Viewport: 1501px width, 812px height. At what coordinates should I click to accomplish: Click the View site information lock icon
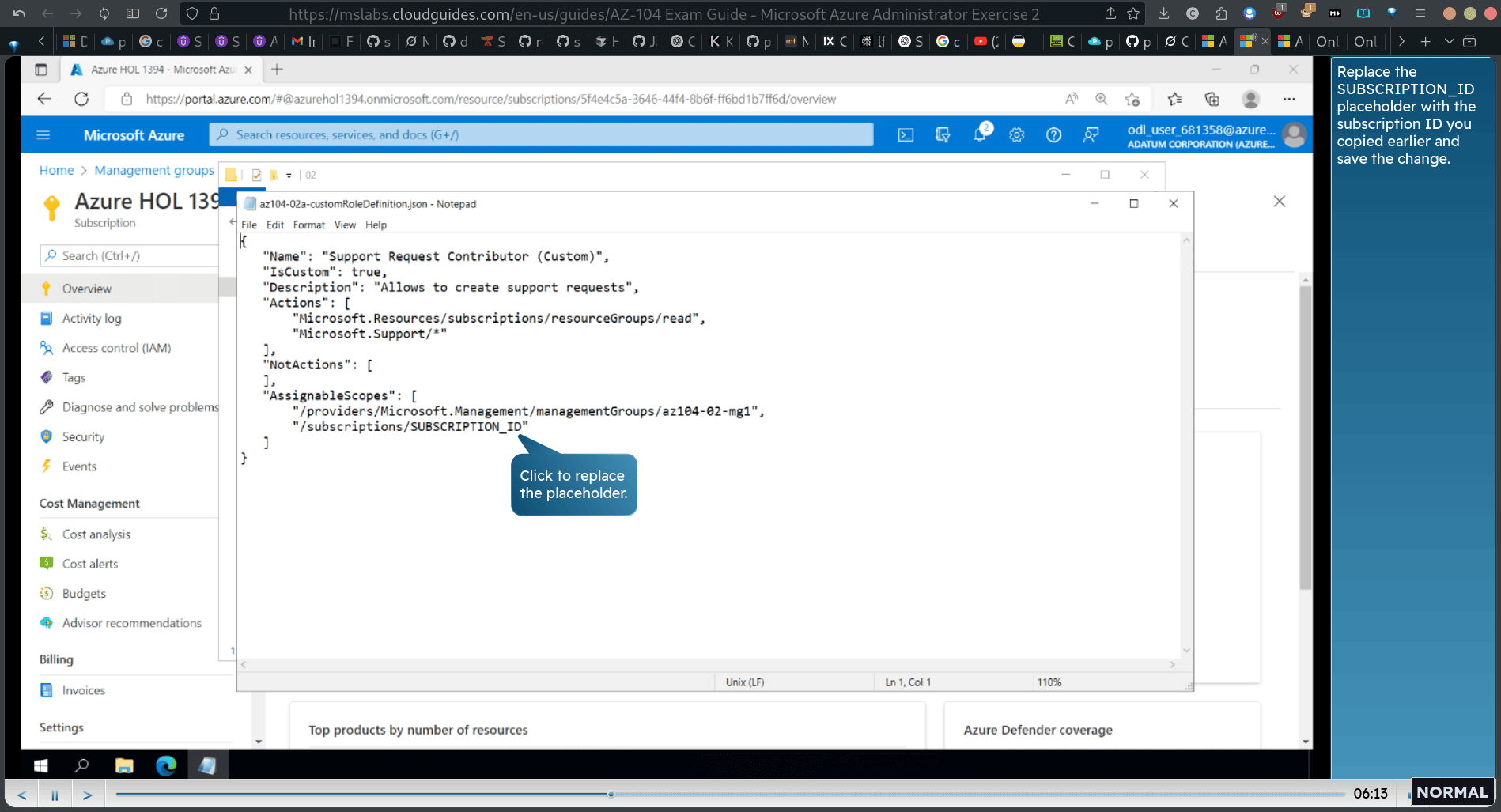click(x=126, y=99)
